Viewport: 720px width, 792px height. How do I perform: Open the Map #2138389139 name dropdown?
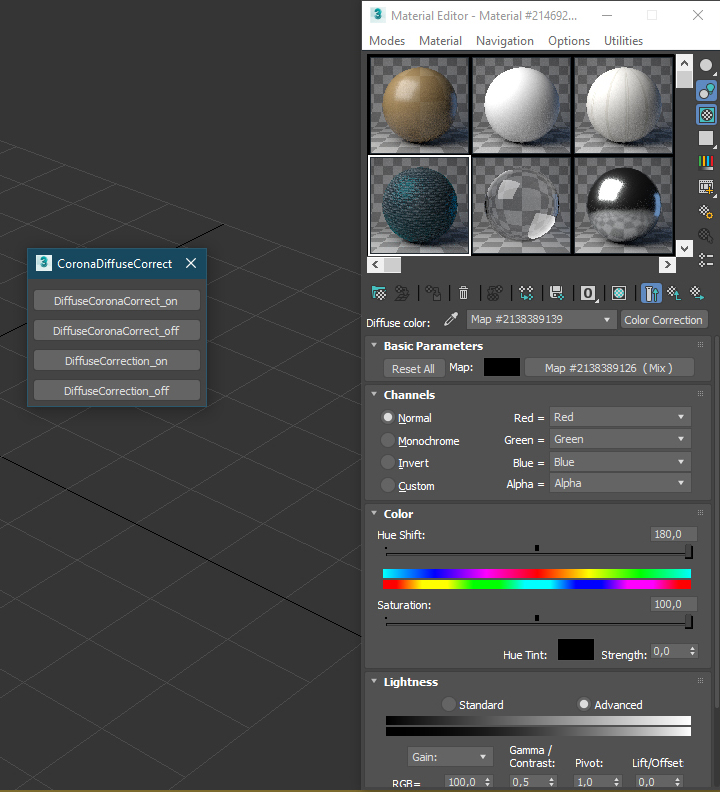point(541,320)
